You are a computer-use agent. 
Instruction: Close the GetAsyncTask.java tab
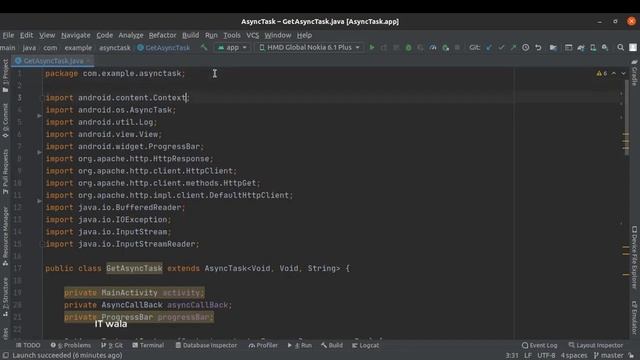click(x=89, y=61)
